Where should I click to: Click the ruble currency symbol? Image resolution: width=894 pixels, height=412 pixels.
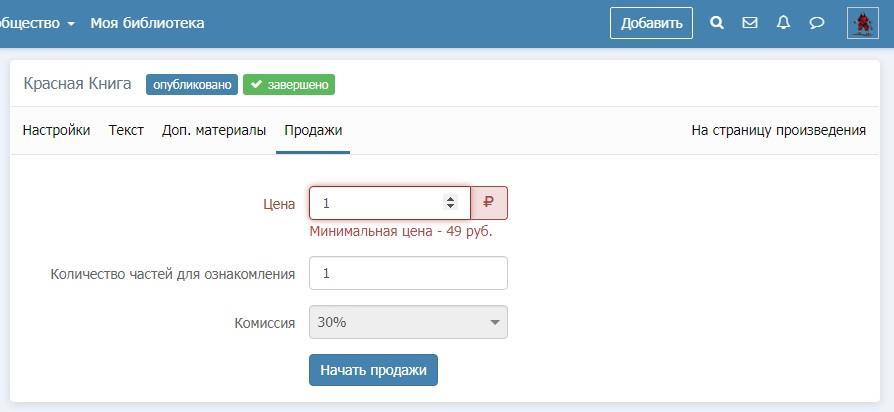(x=489, y=203)
